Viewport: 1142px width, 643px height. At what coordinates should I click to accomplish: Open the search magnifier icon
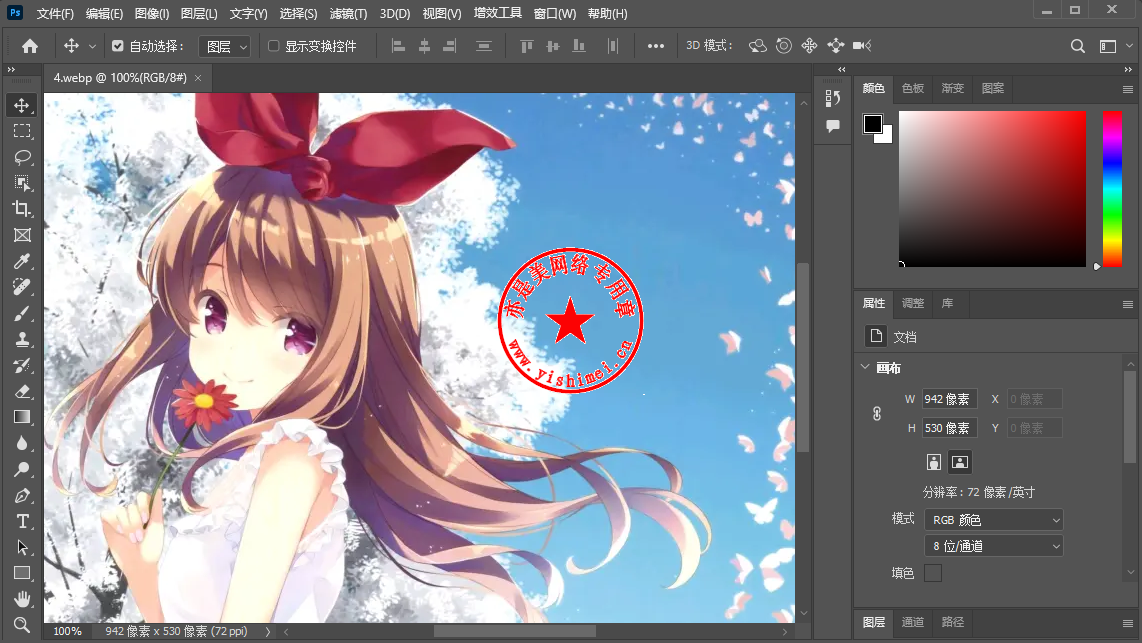point(1078,46)
